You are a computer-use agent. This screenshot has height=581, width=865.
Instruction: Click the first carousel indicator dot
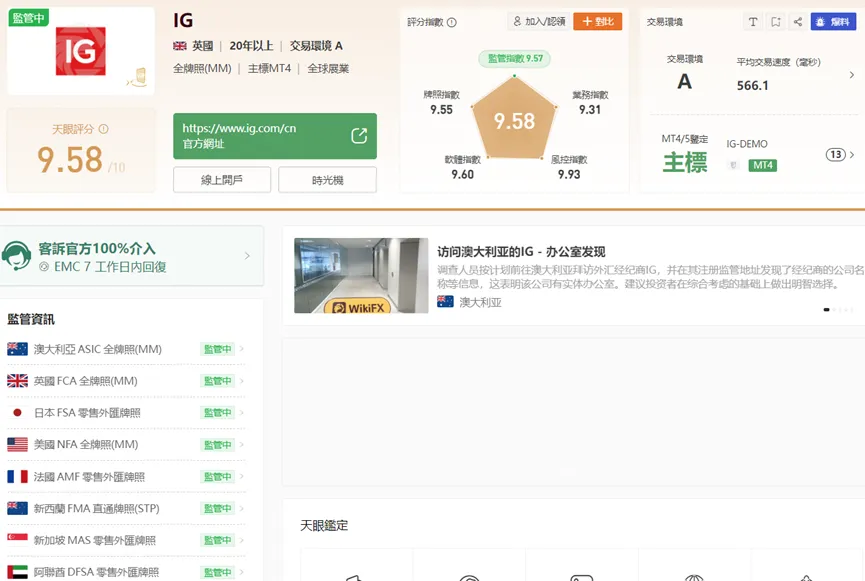[x=826, y=310]
